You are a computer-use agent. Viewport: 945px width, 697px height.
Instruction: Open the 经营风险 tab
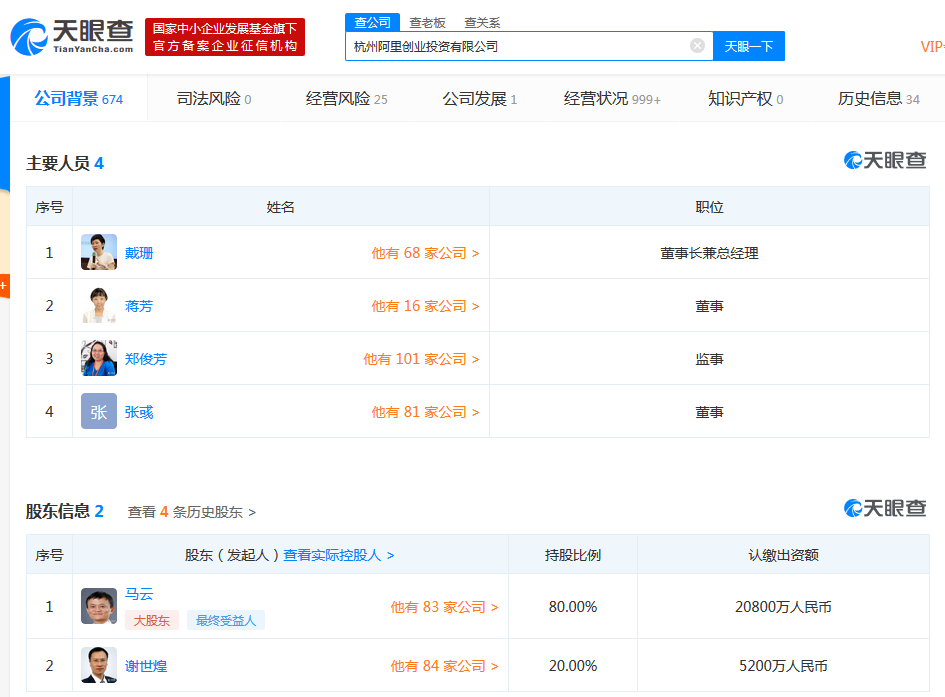346,99
